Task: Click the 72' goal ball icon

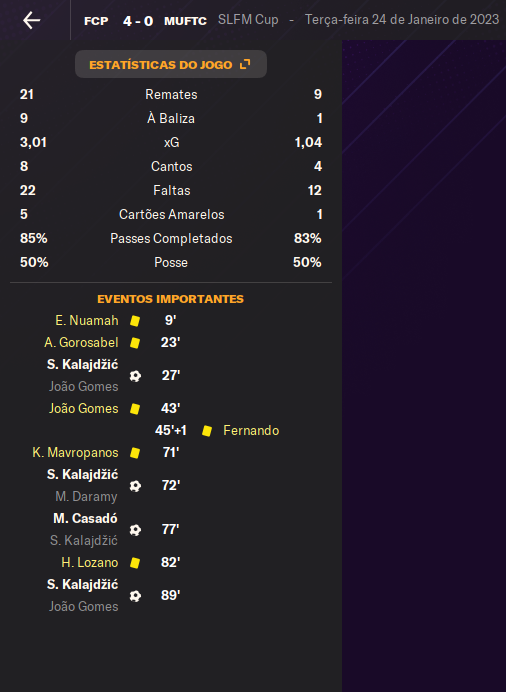Action: [135, 486]
